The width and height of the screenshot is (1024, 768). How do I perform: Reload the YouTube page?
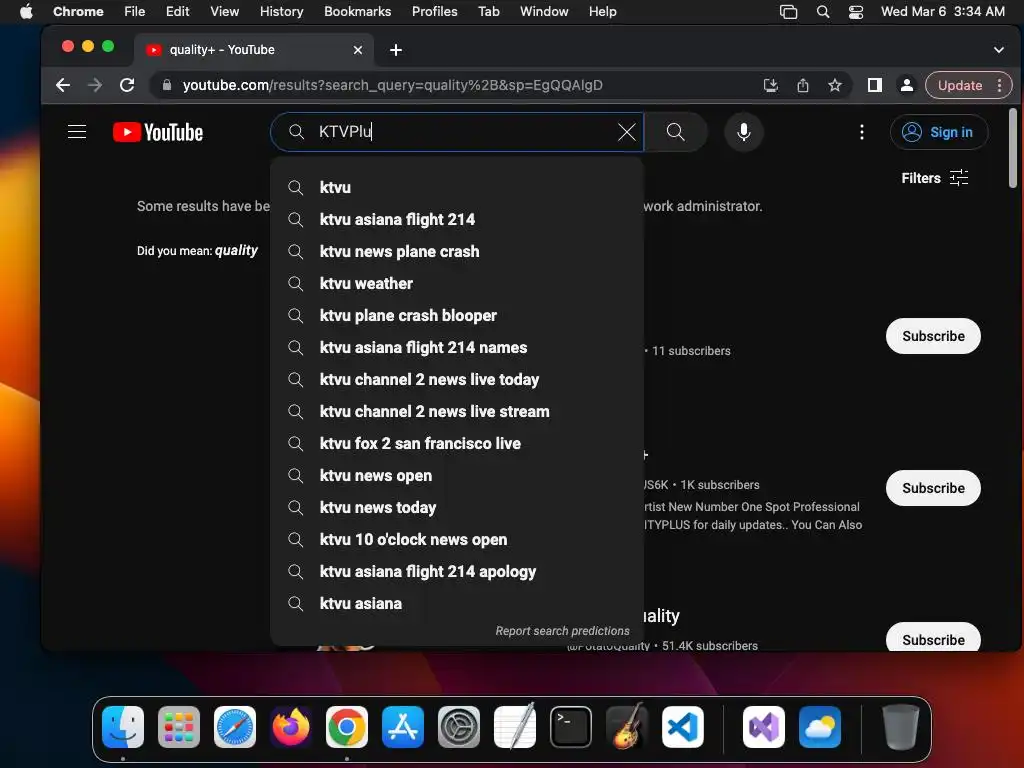pos(127,85)
